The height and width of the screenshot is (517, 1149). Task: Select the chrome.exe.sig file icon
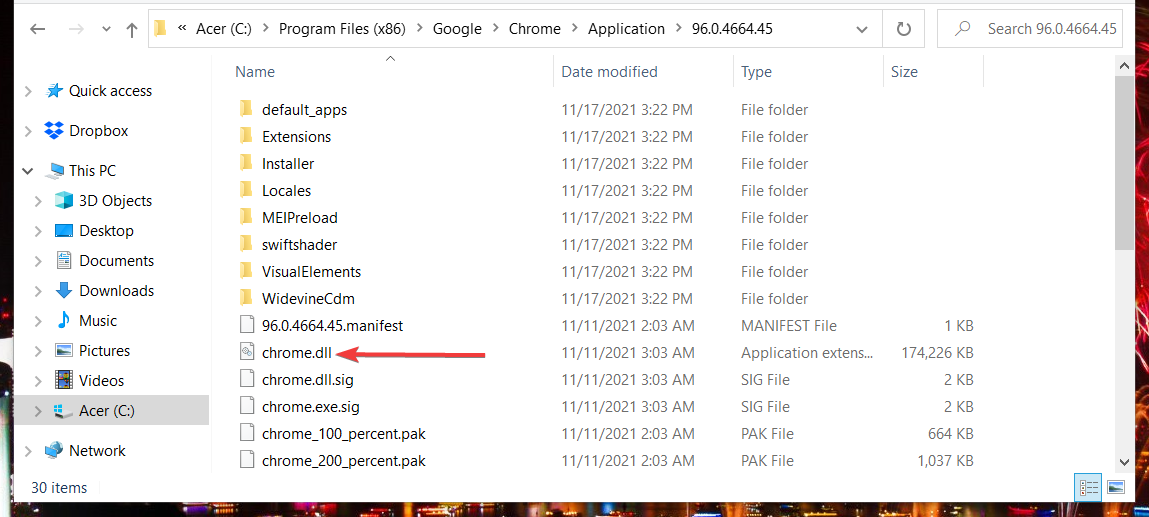[x=247, y=406]
